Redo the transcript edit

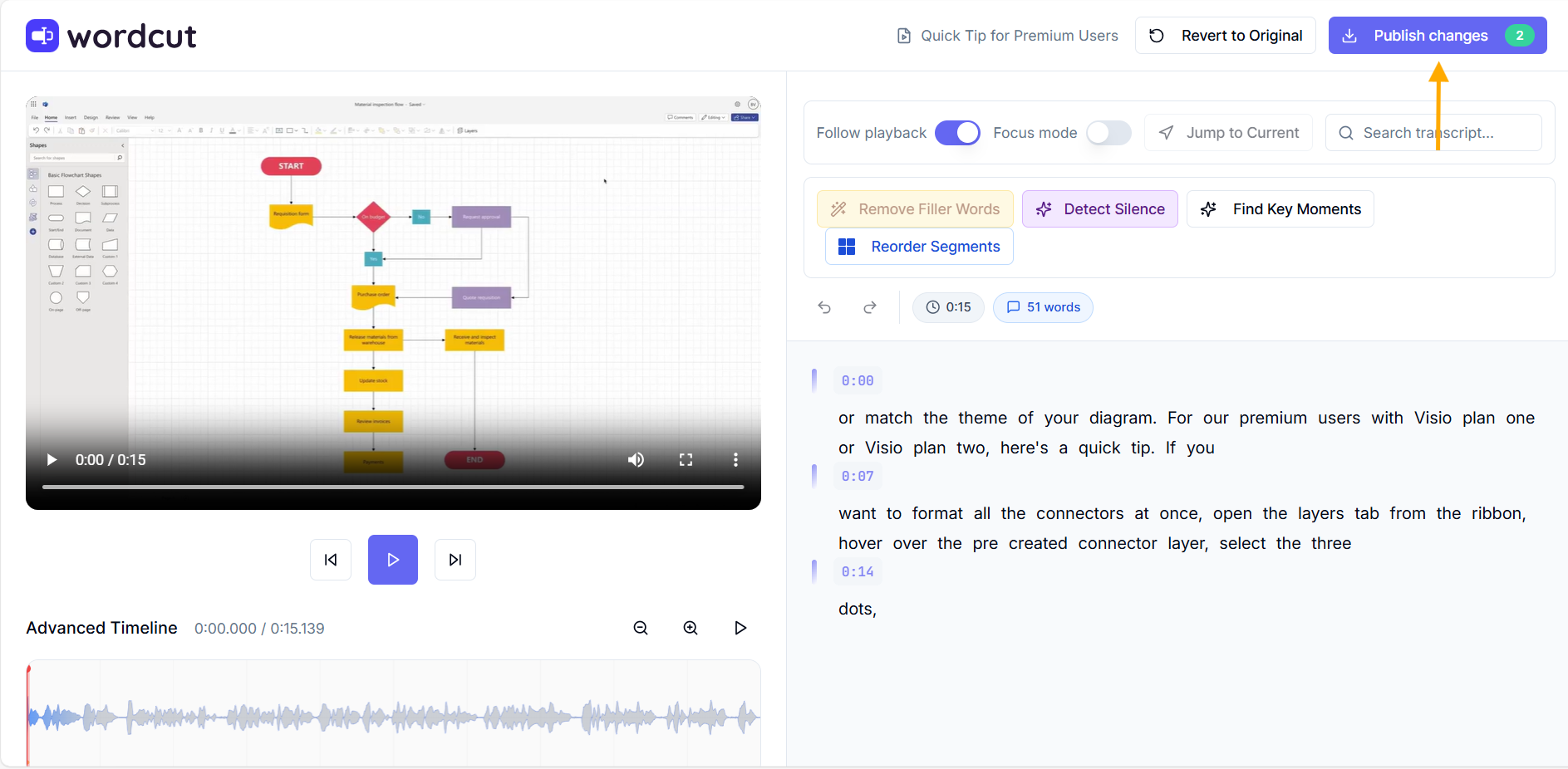coord(870,307)
